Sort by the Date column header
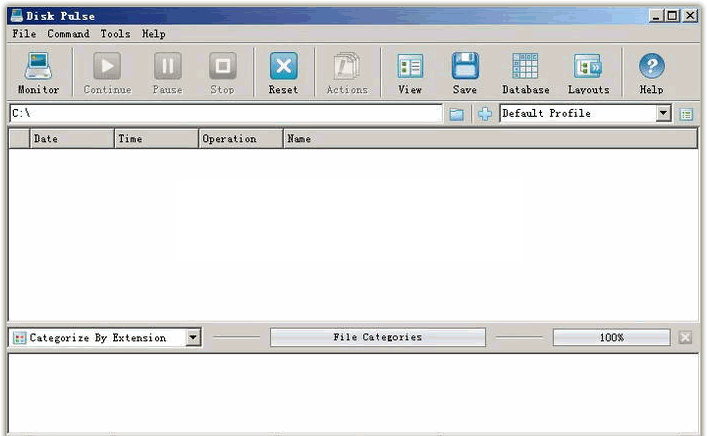This screenshot has height=436, width=707. (x=72, y=139)
